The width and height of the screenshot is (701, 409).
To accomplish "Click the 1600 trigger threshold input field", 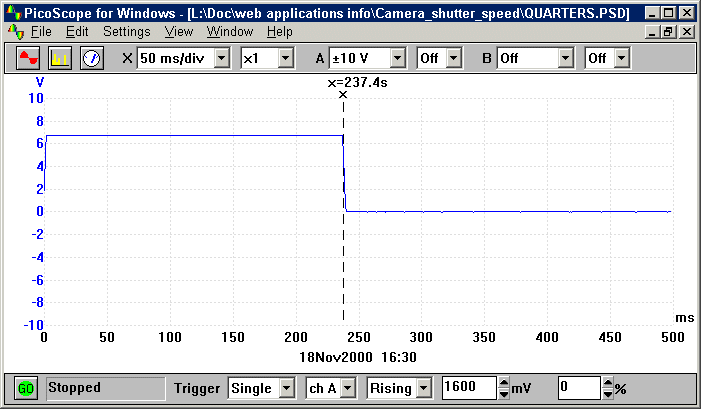I will (468, 388).
